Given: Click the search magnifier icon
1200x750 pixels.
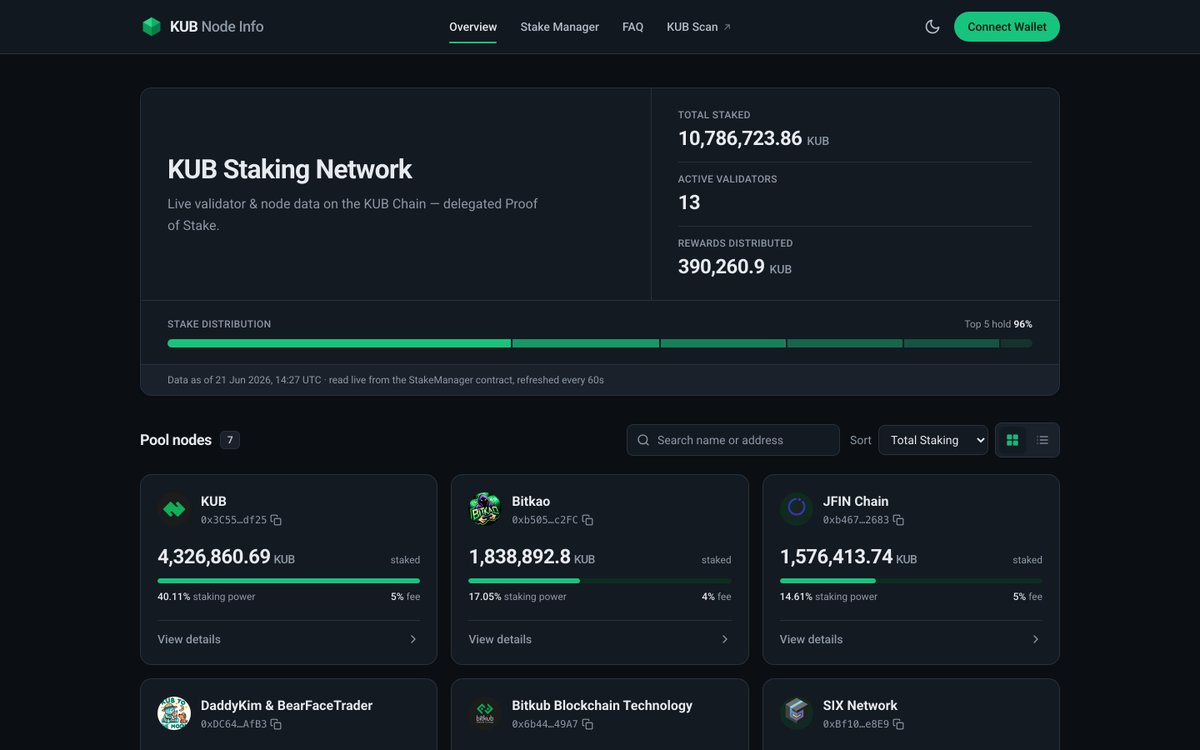Looking at the screenshot, I should coord(643,440).
